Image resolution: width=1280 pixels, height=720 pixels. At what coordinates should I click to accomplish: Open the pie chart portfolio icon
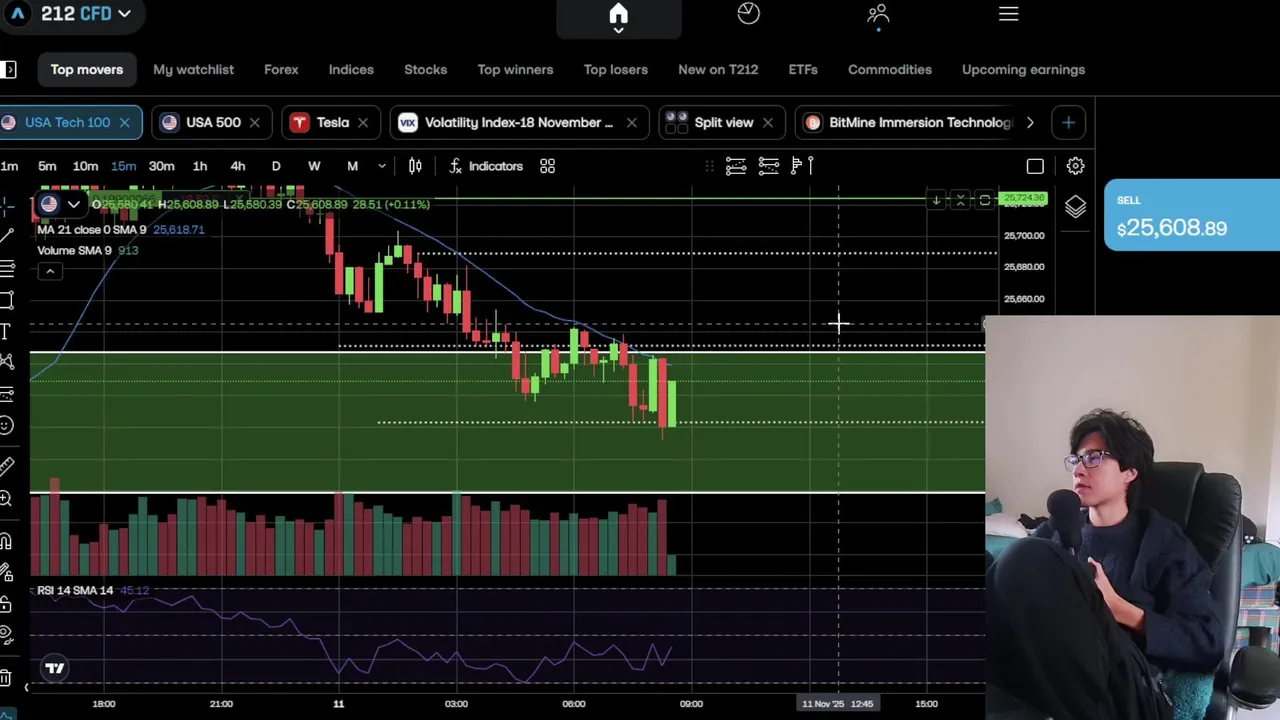click(748, 13)
